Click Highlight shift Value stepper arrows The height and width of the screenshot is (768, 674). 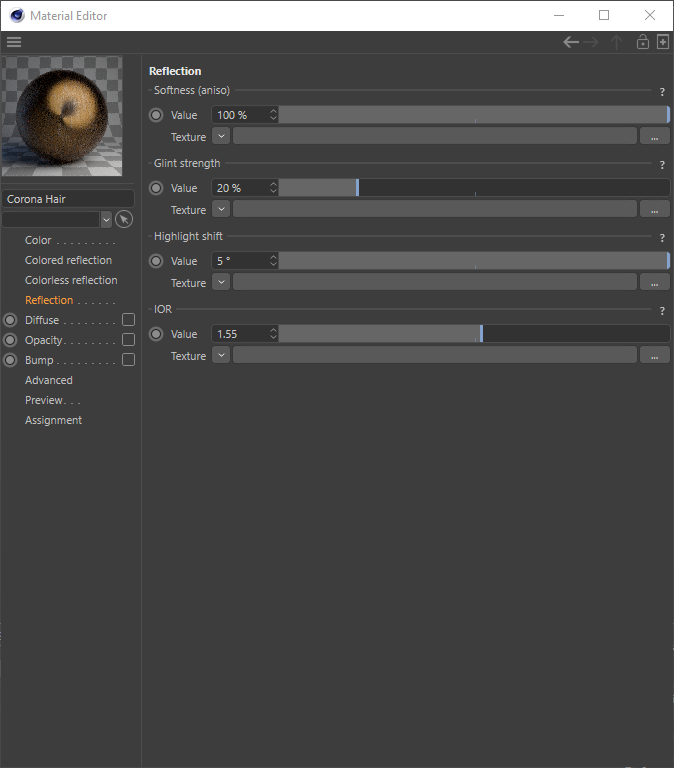tap(273, 261)
